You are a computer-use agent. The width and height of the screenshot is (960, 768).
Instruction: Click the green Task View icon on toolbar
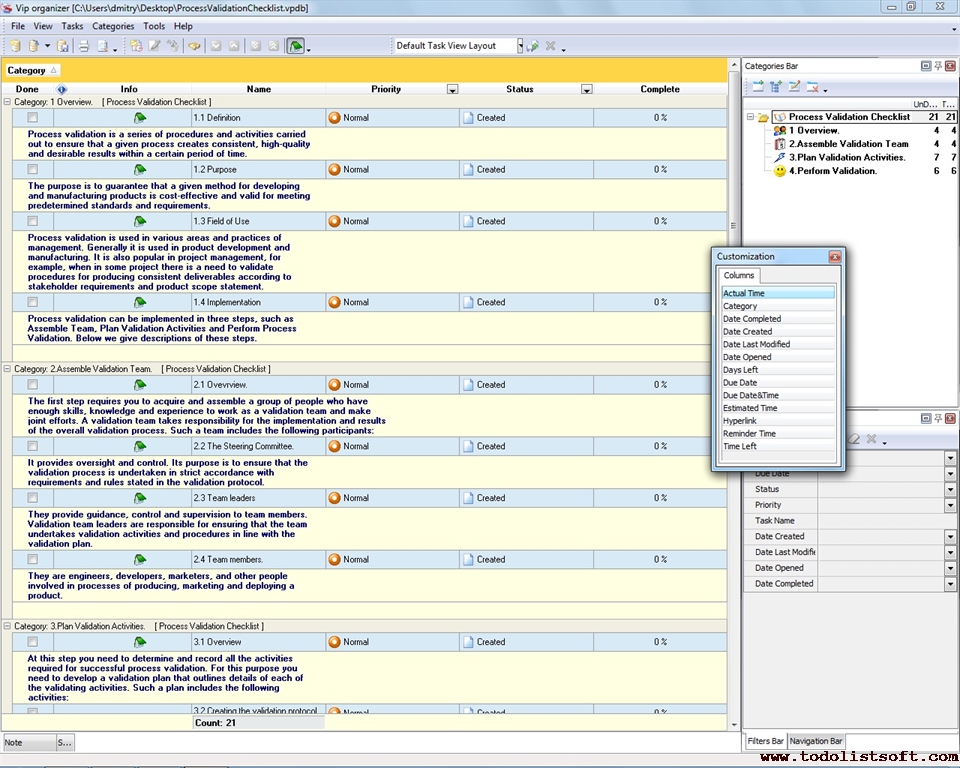(297, 45)
